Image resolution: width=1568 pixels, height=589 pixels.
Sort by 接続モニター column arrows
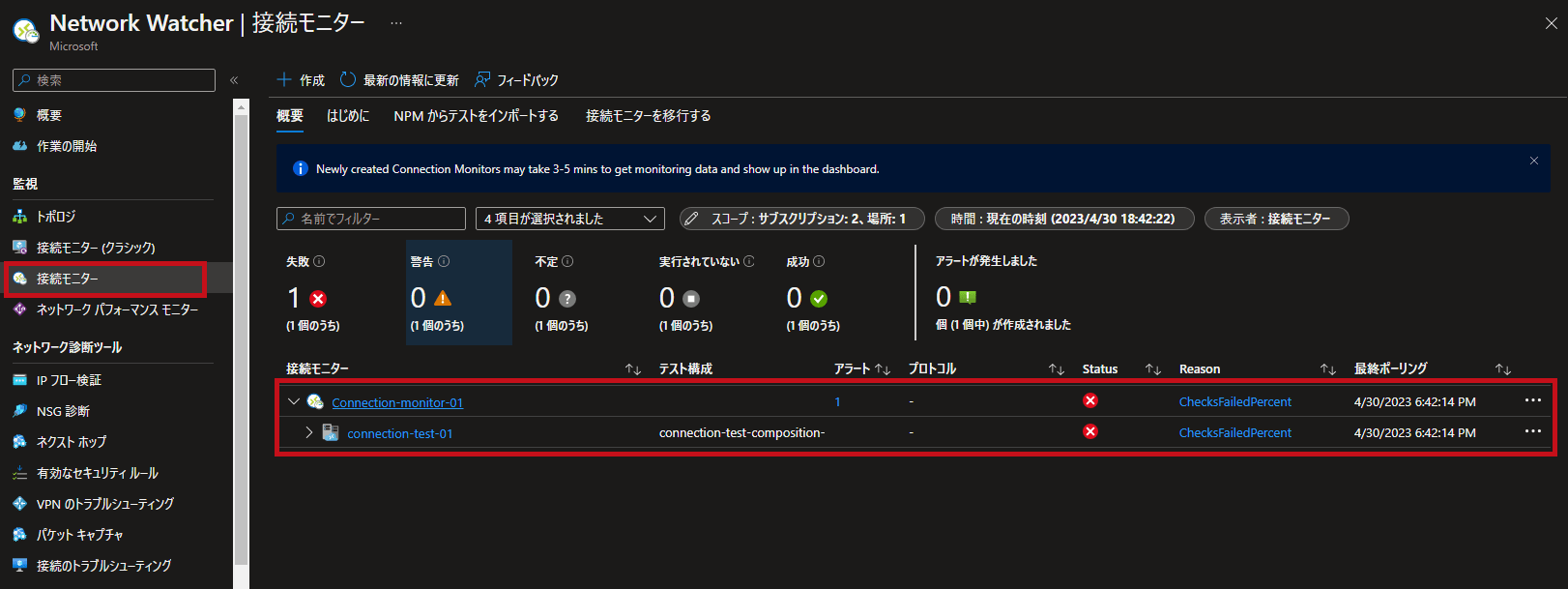[633, 369]
